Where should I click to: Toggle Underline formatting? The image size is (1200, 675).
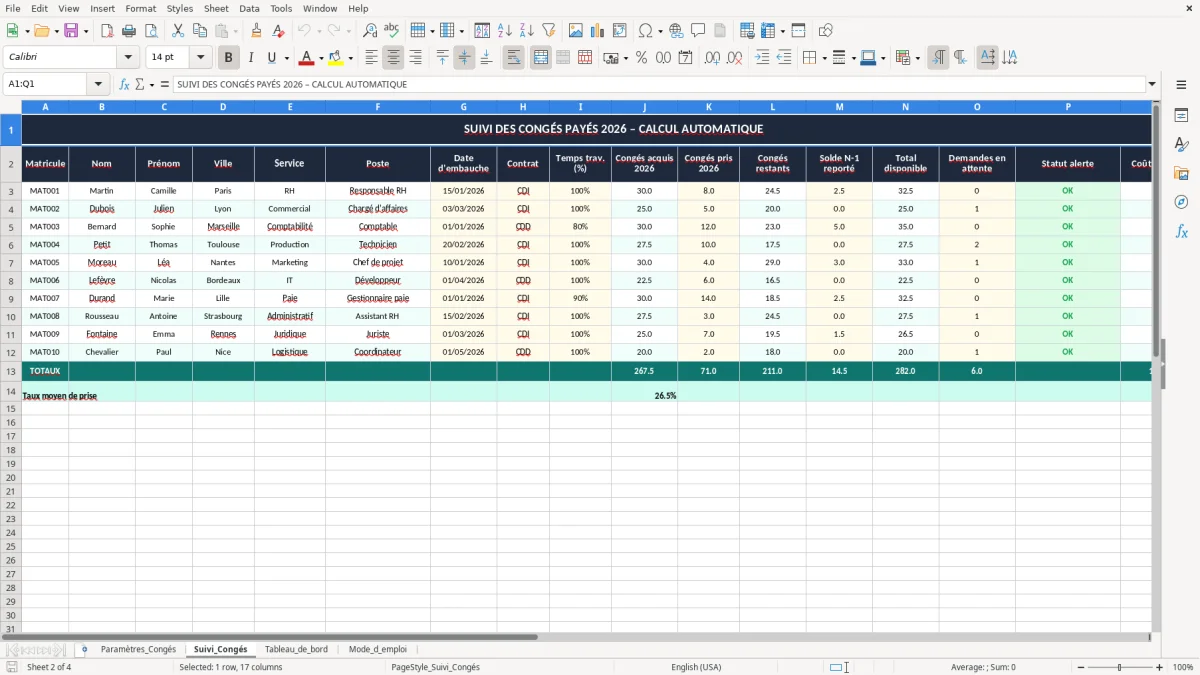pos(271,58)
